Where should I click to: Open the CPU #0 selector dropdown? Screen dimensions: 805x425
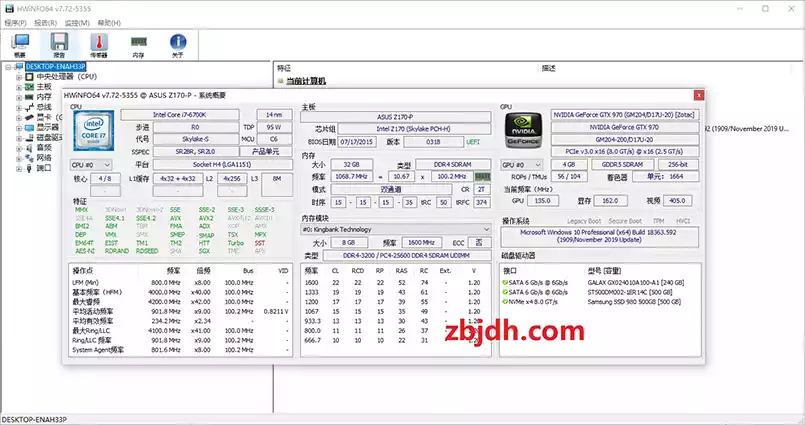91,165
